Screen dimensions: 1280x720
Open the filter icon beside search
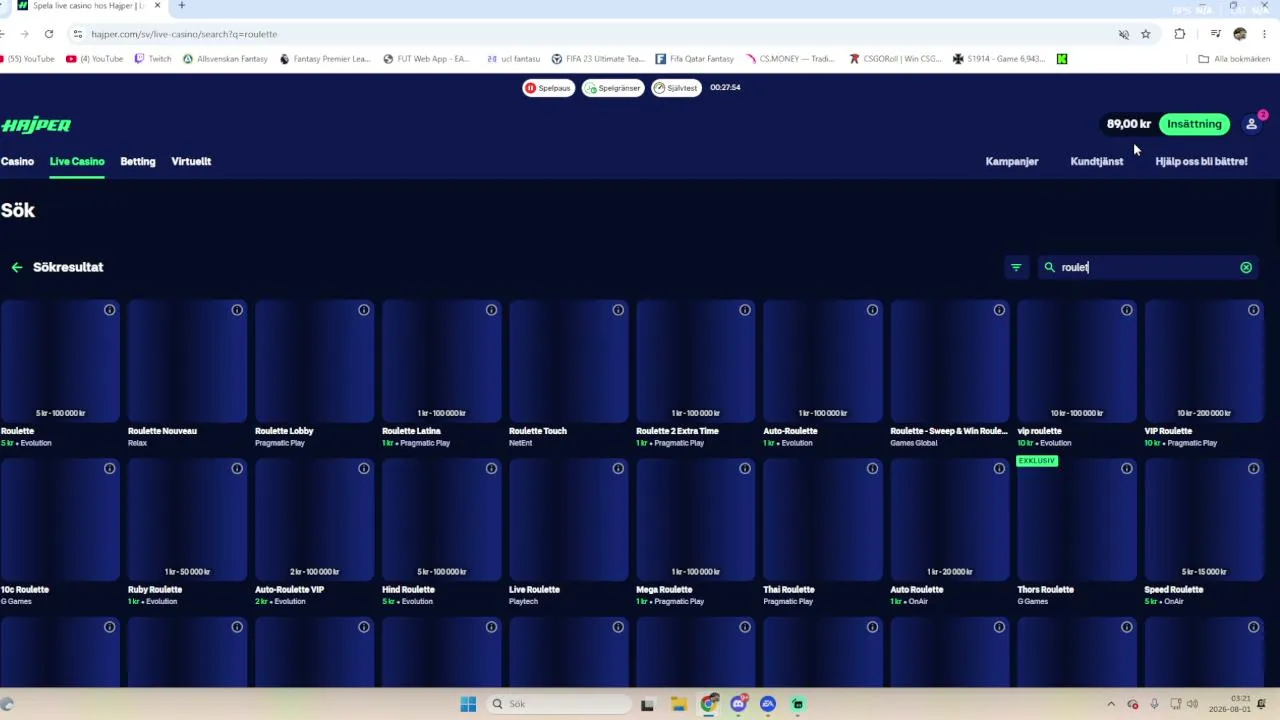(x=1016, y=267)
